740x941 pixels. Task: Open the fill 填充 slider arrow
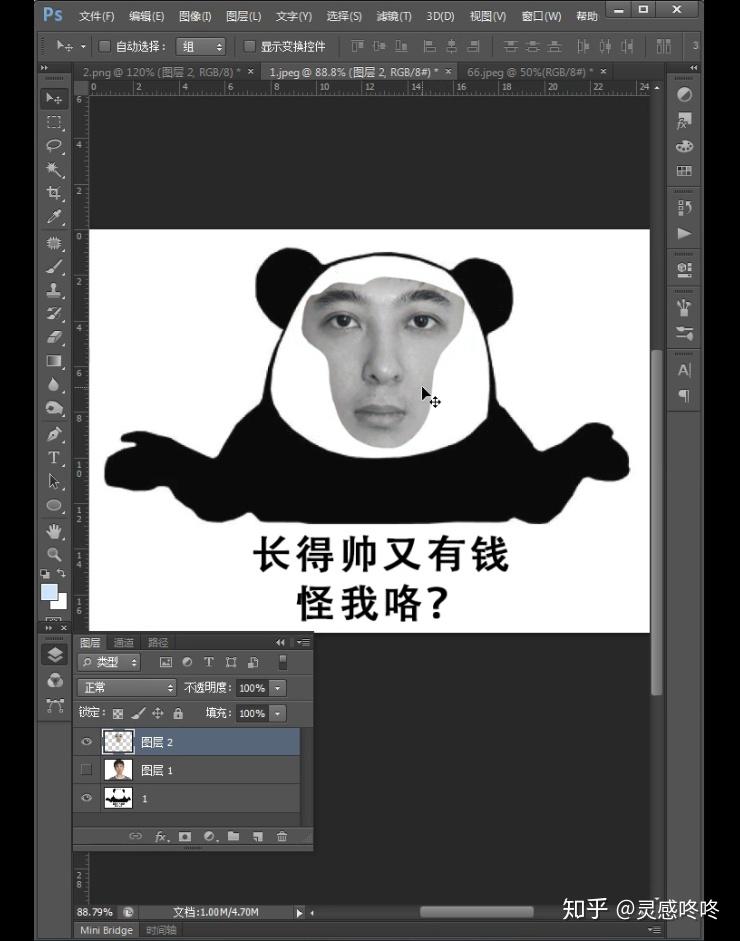278,714
